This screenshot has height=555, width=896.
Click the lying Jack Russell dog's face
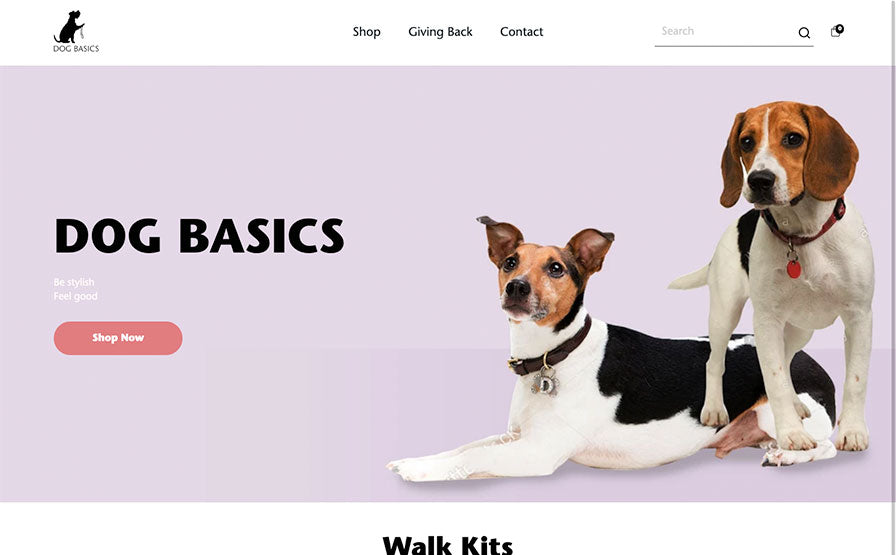[532, 280]
